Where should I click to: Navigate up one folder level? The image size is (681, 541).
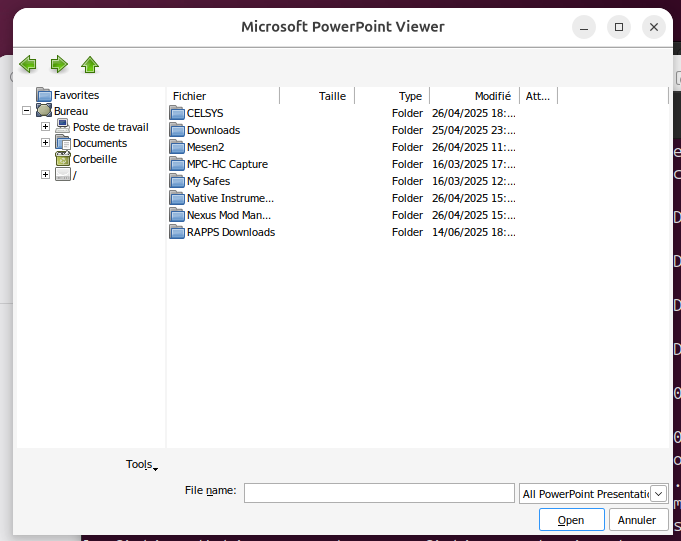pyautogui.click(x=90, y=65)
